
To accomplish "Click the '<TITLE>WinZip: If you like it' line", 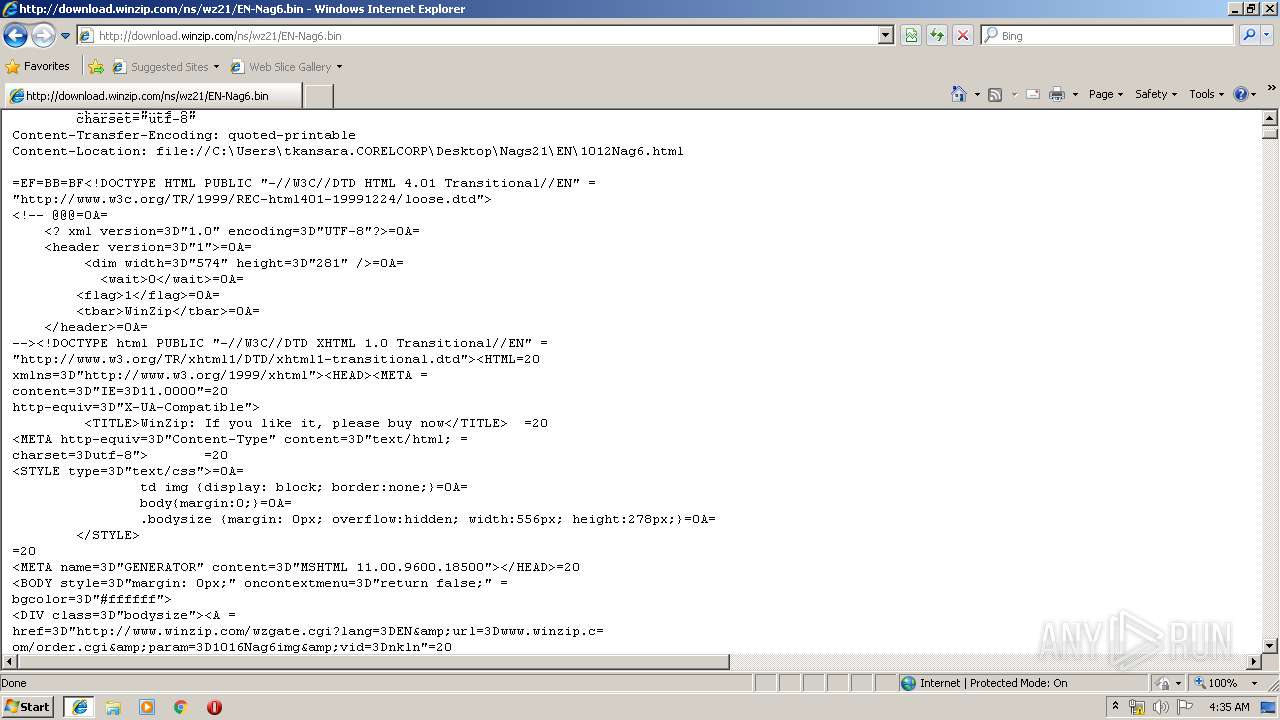I will (x=316, y=423).
